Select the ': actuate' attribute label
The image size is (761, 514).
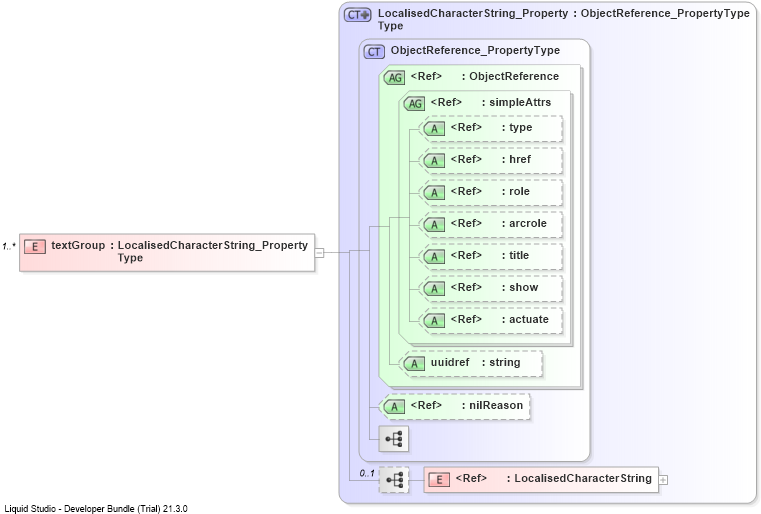point(525,319)
